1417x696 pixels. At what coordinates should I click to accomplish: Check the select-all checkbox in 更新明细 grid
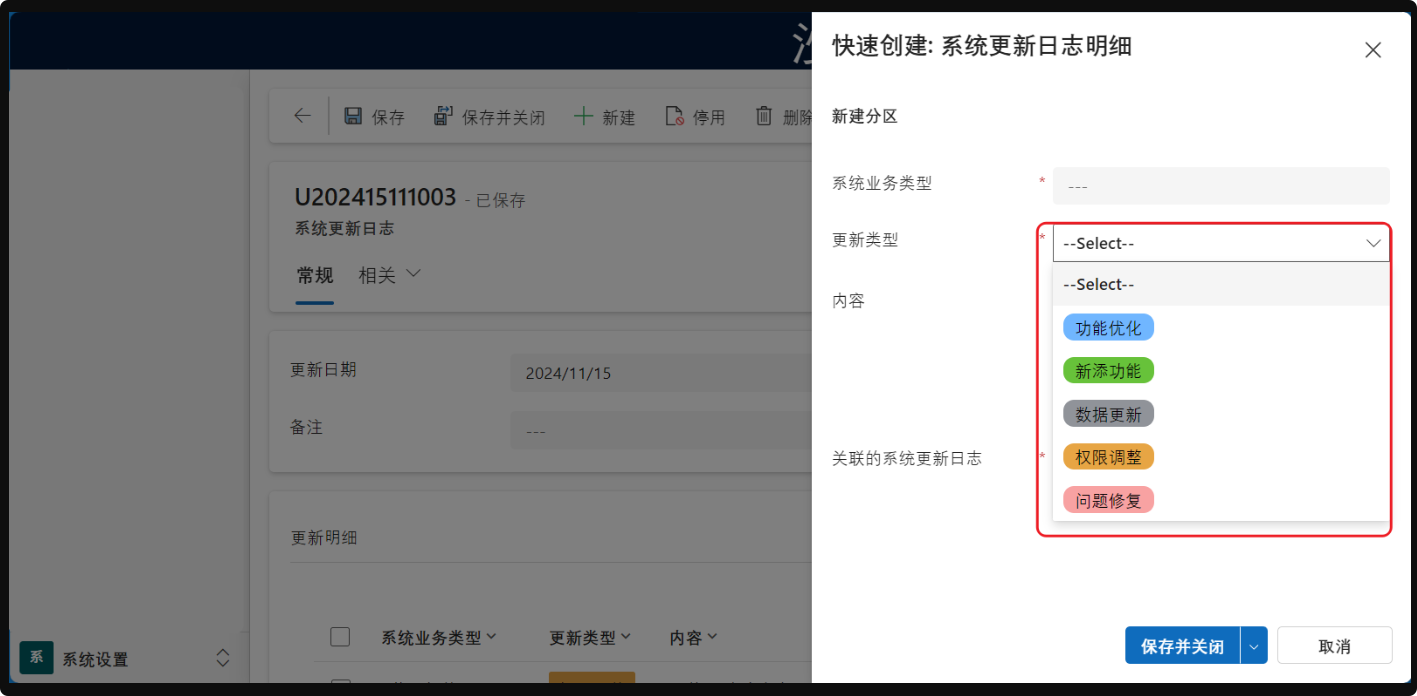[340, 637]
